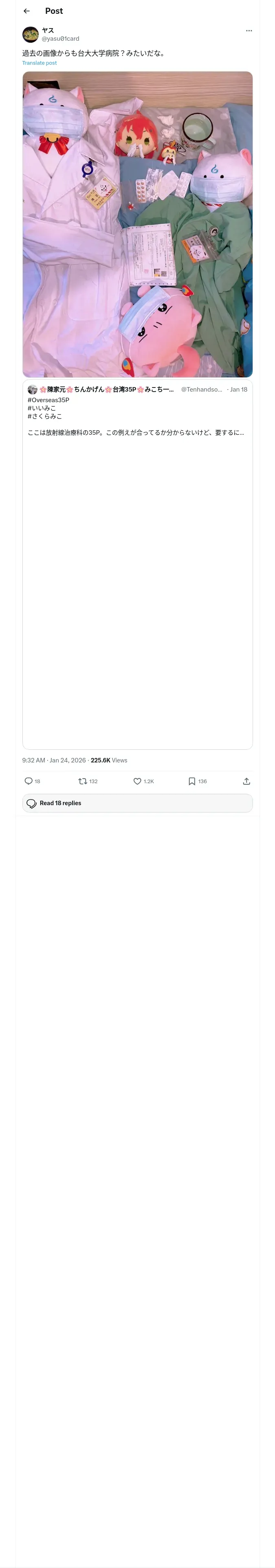Open #Overseas35P hashtag in quoted post
The height and width of the screenshot is (1568, 275).
click(x=48, y=400)
